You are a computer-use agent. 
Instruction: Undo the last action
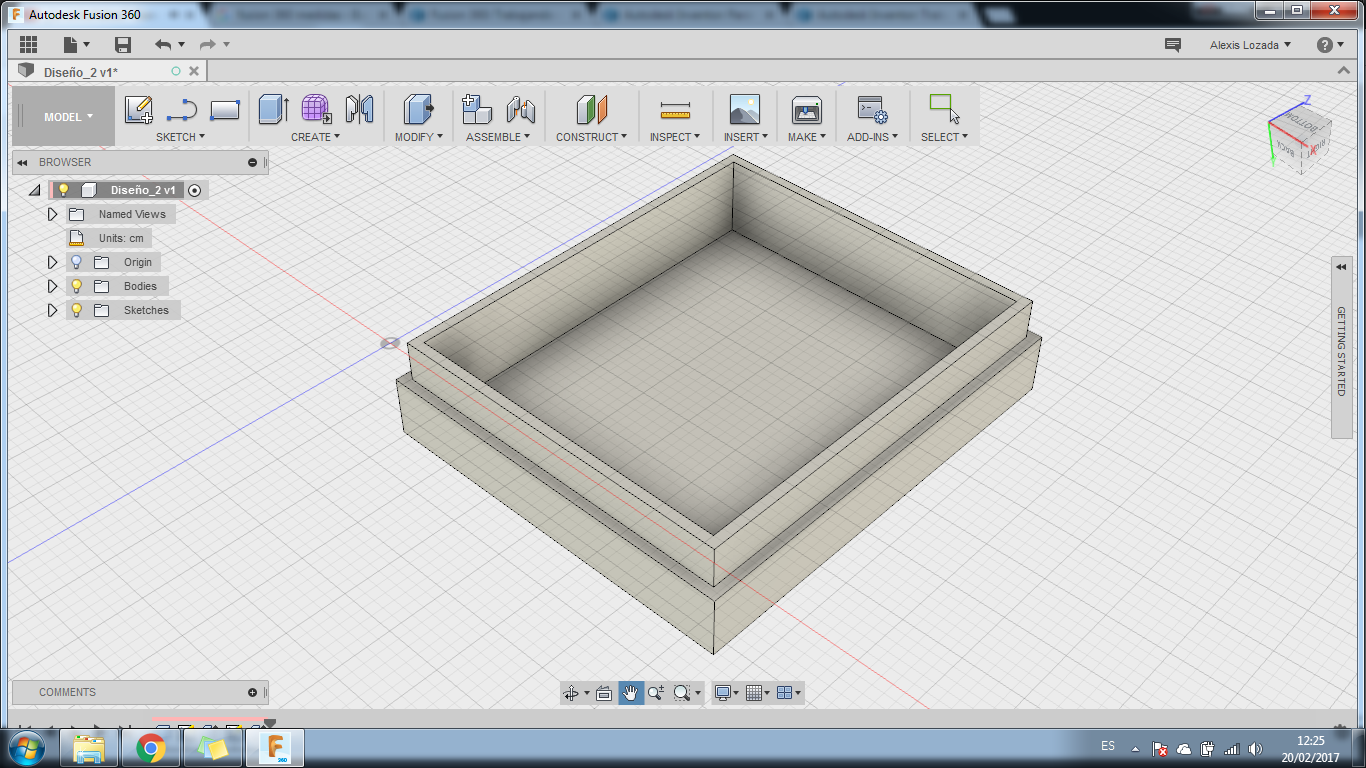[x=163, y=45]
